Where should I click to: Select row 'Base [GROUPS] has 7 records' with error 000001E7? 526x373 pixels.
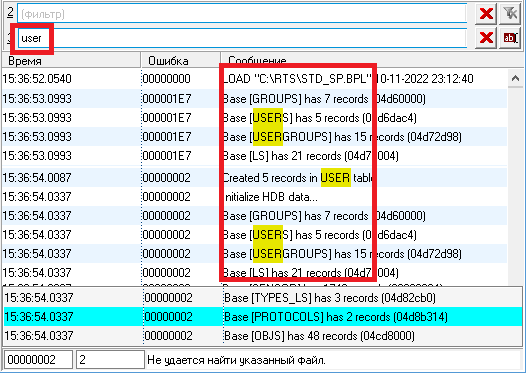(x=254, y=99)
